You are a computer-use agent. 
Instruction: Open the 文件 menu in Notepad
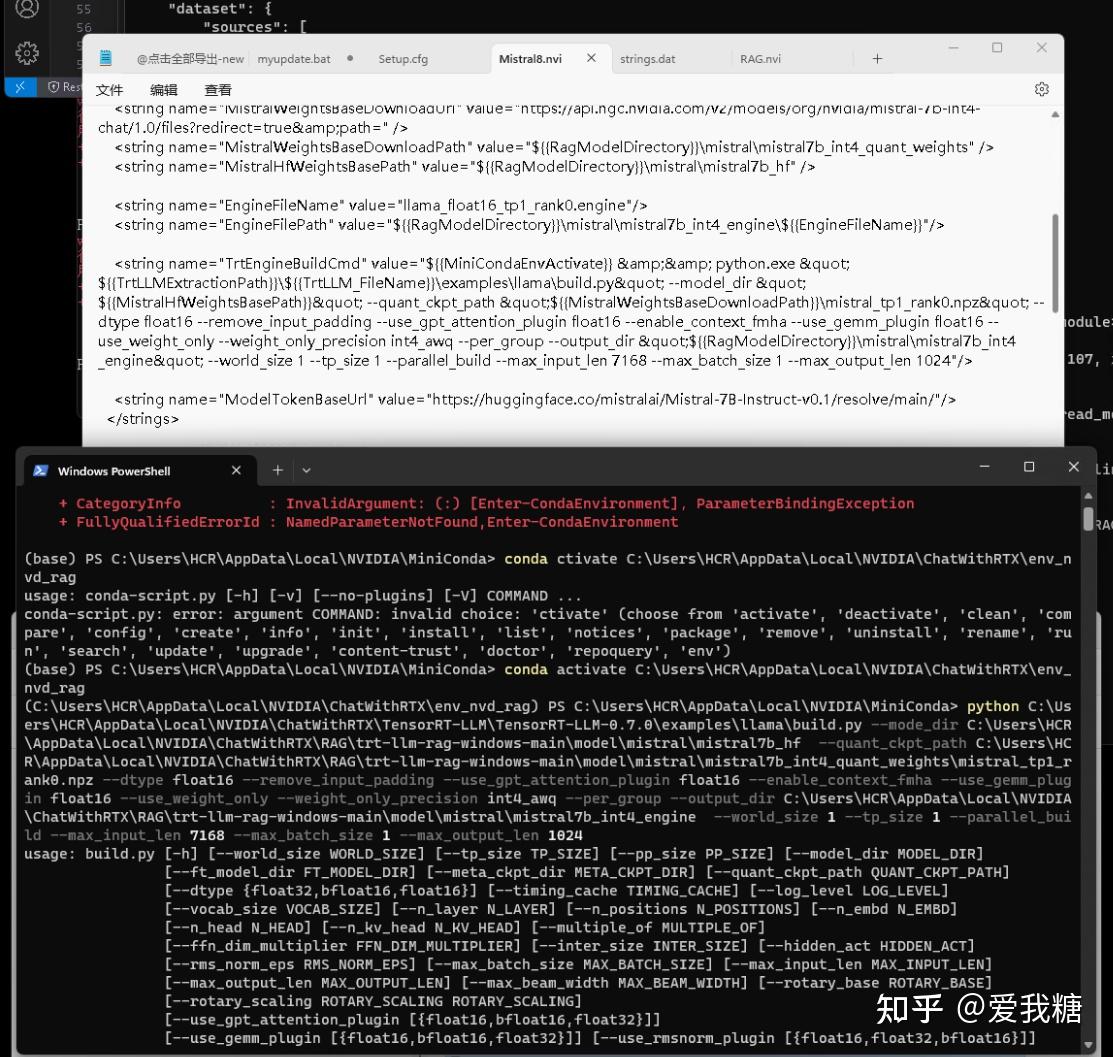[x=109, y=90]
